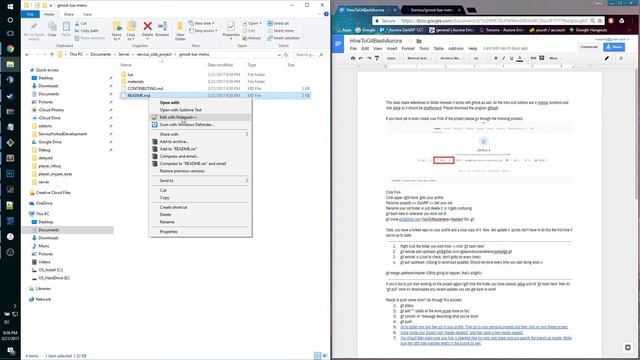Bookmark the page with Chrome star icon
Image resolution: width=640 pixels, height=360 pixels.
coord(600,20)
